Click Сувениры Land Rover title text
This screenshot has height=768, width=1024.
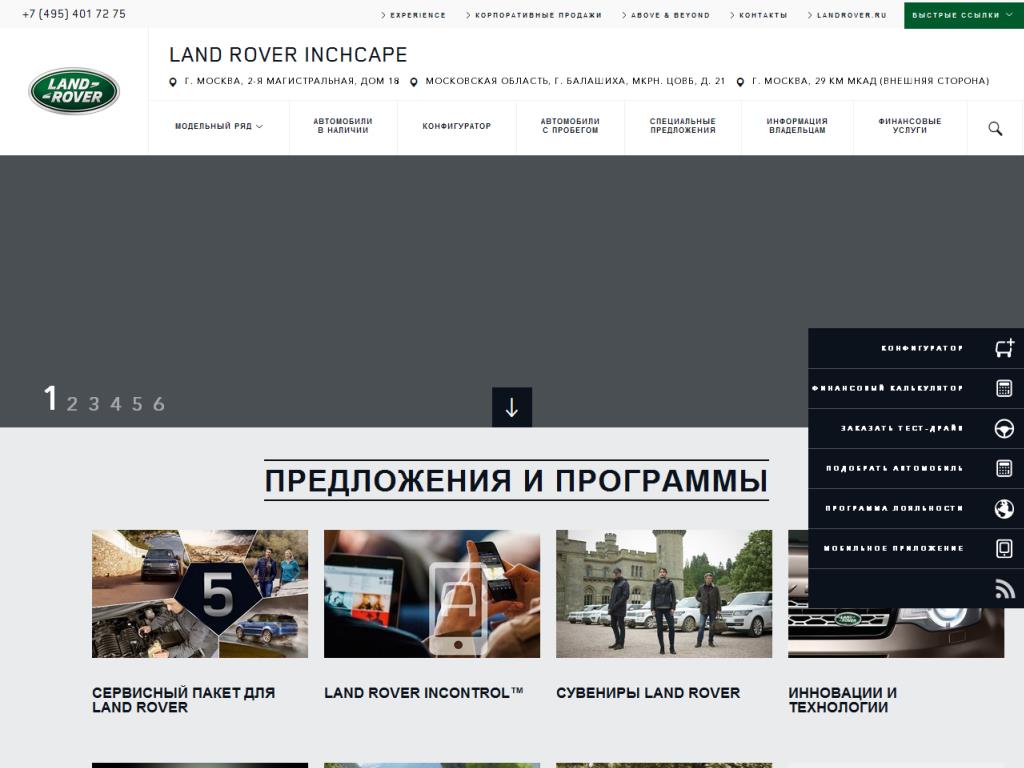pyautogui.click(x=648, y=692)
